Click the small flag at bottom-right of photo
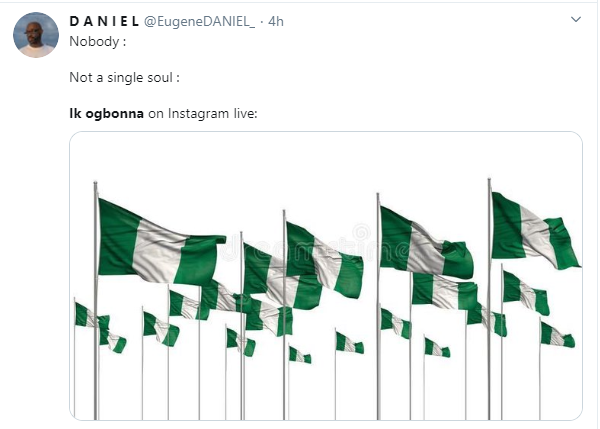The image size is (600, 429). [x=557, y=335]
